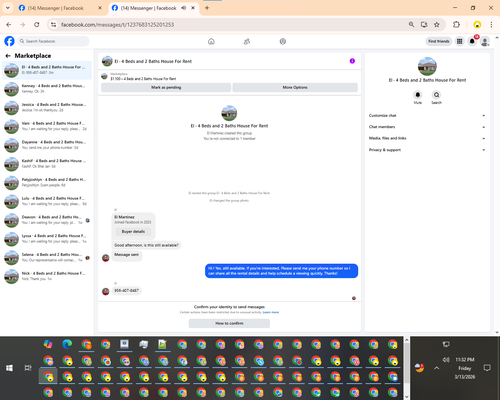Open the Nick conversation

click(x=47, y=276)
